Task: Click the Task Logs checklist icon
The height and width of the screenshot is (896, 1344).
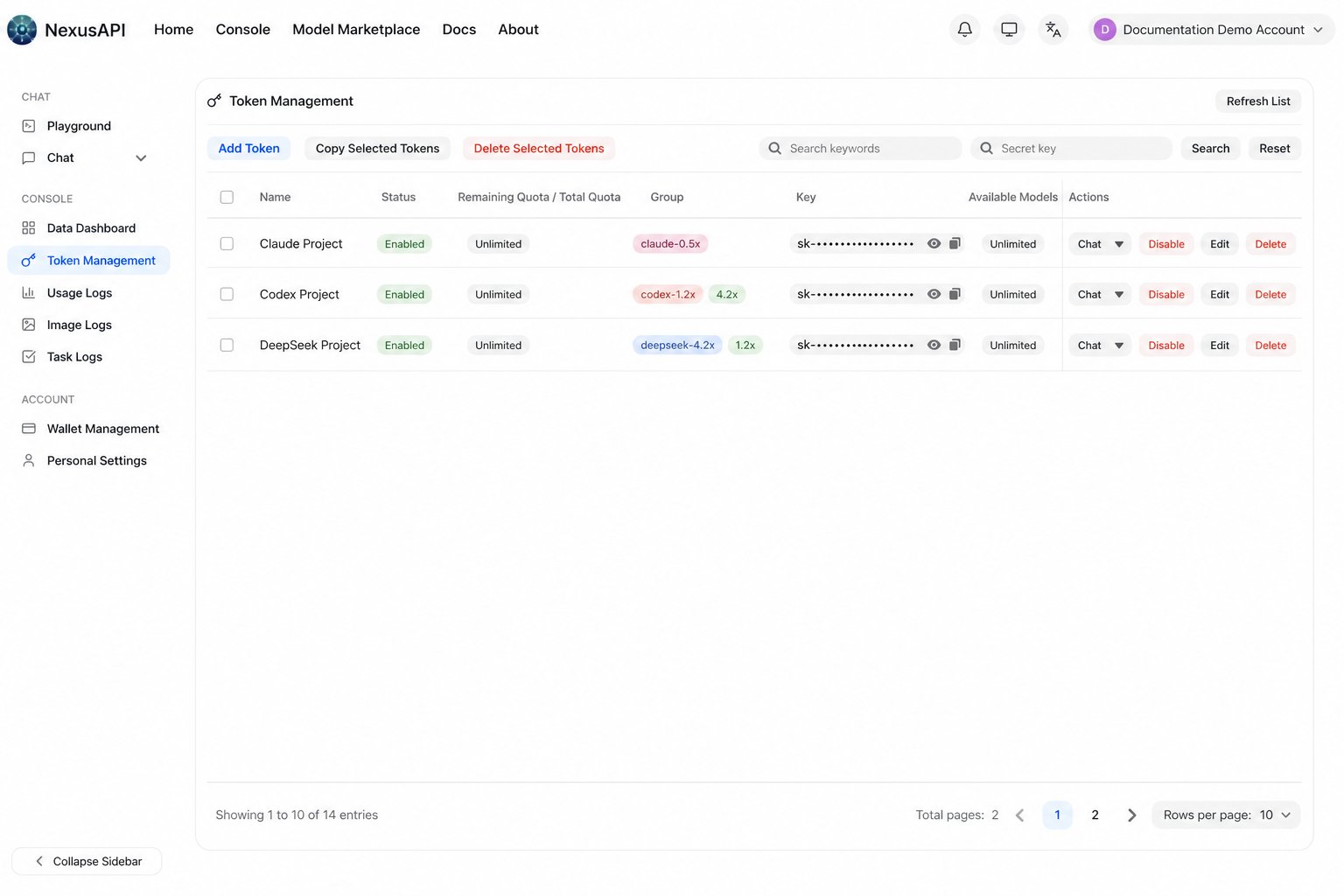Action: point(29,357)
